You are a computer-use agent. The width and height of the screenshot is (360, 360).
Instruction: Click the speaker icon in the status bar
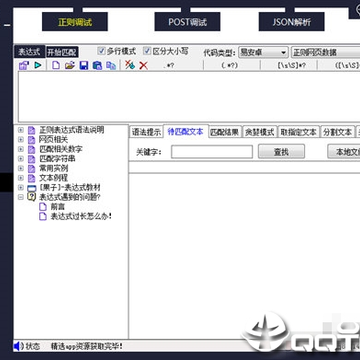[18, 346]
